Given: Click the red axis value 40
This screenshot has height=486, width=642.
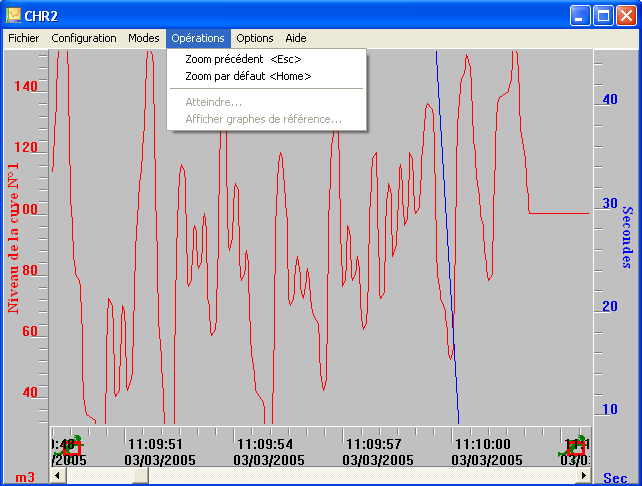Looking at the screenshot, I should coord(30,392).
